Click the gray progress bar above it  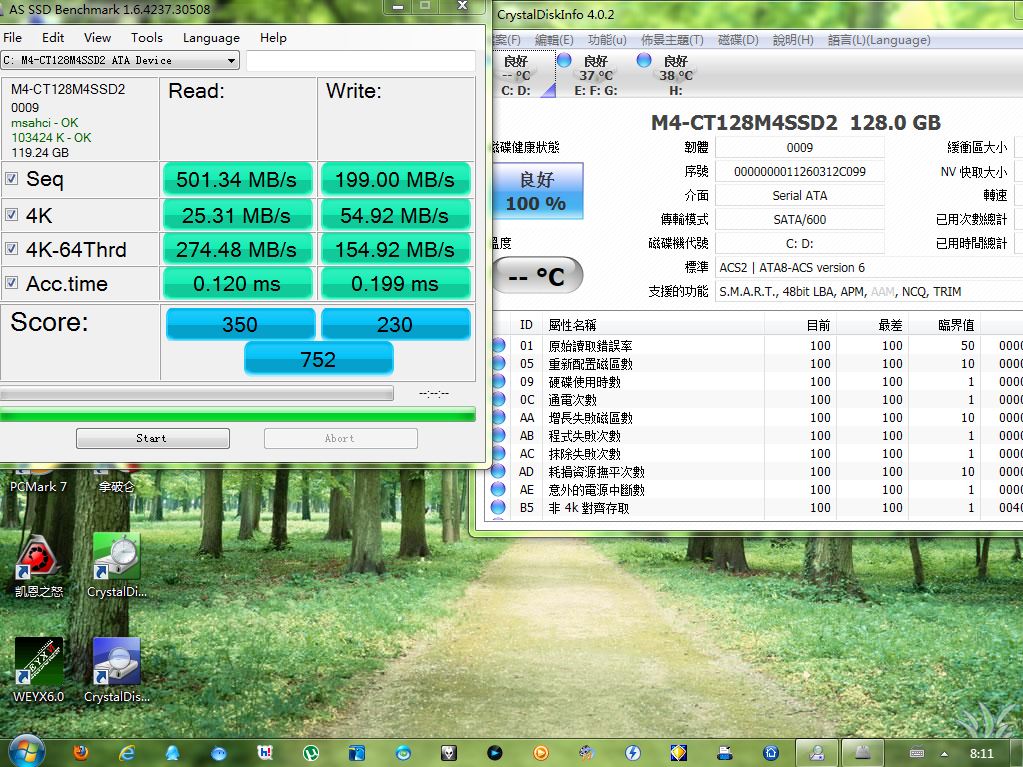(196, 393)
